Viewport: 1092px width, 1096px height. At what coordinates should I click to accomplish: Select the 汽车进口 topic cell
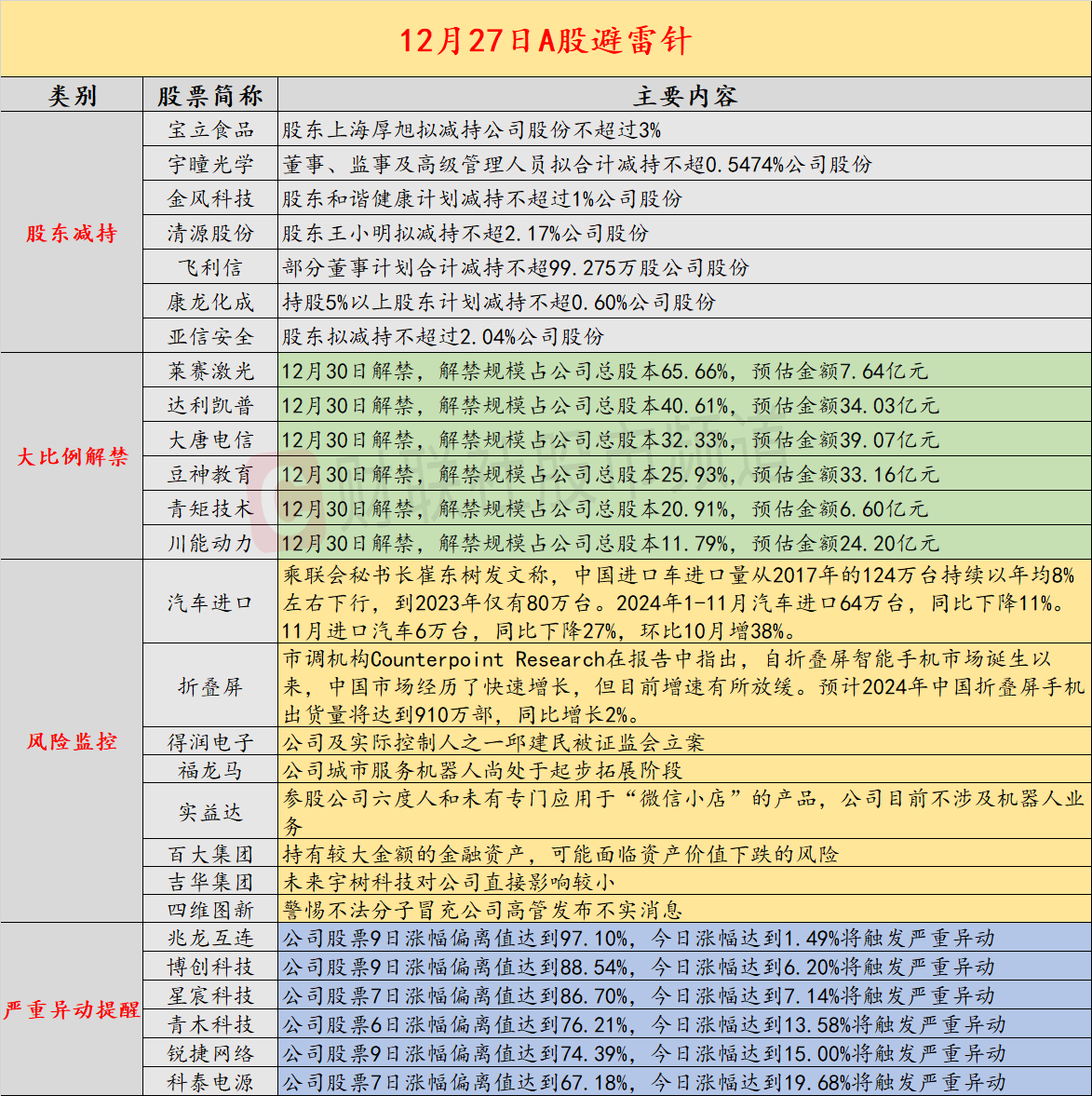tap(210, 603)
